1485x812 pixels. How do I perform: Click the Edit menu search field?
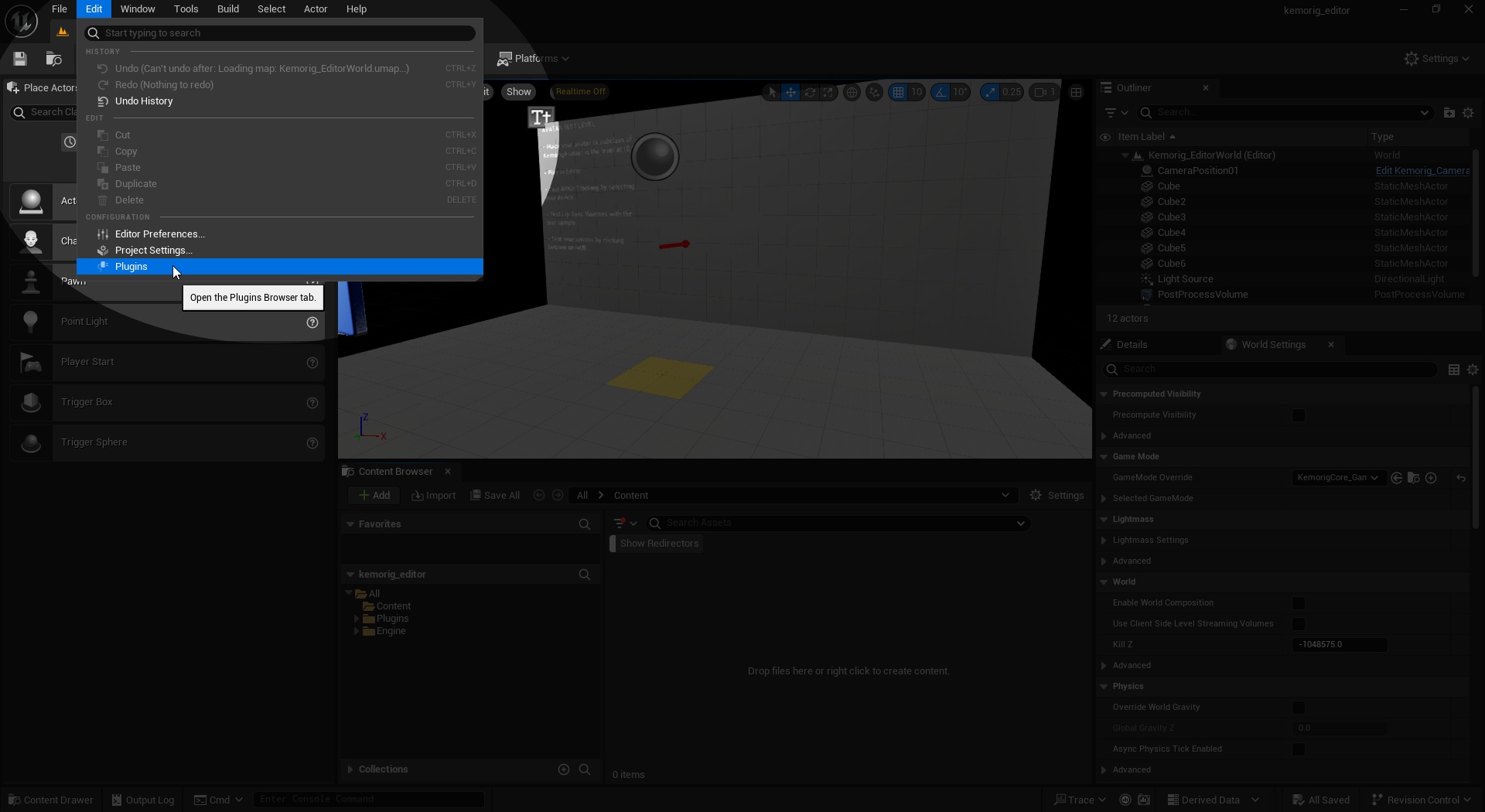(286, 33)
